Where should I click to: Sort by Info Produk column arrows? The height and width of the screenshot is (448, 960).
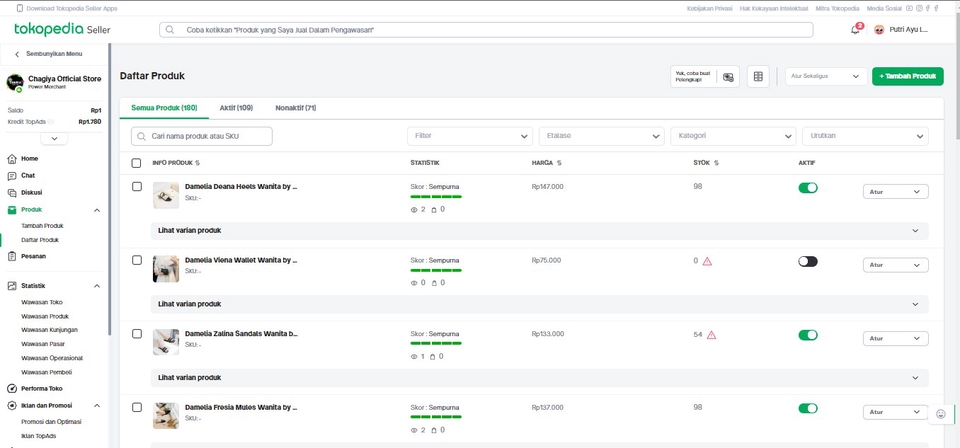[197, 163]
